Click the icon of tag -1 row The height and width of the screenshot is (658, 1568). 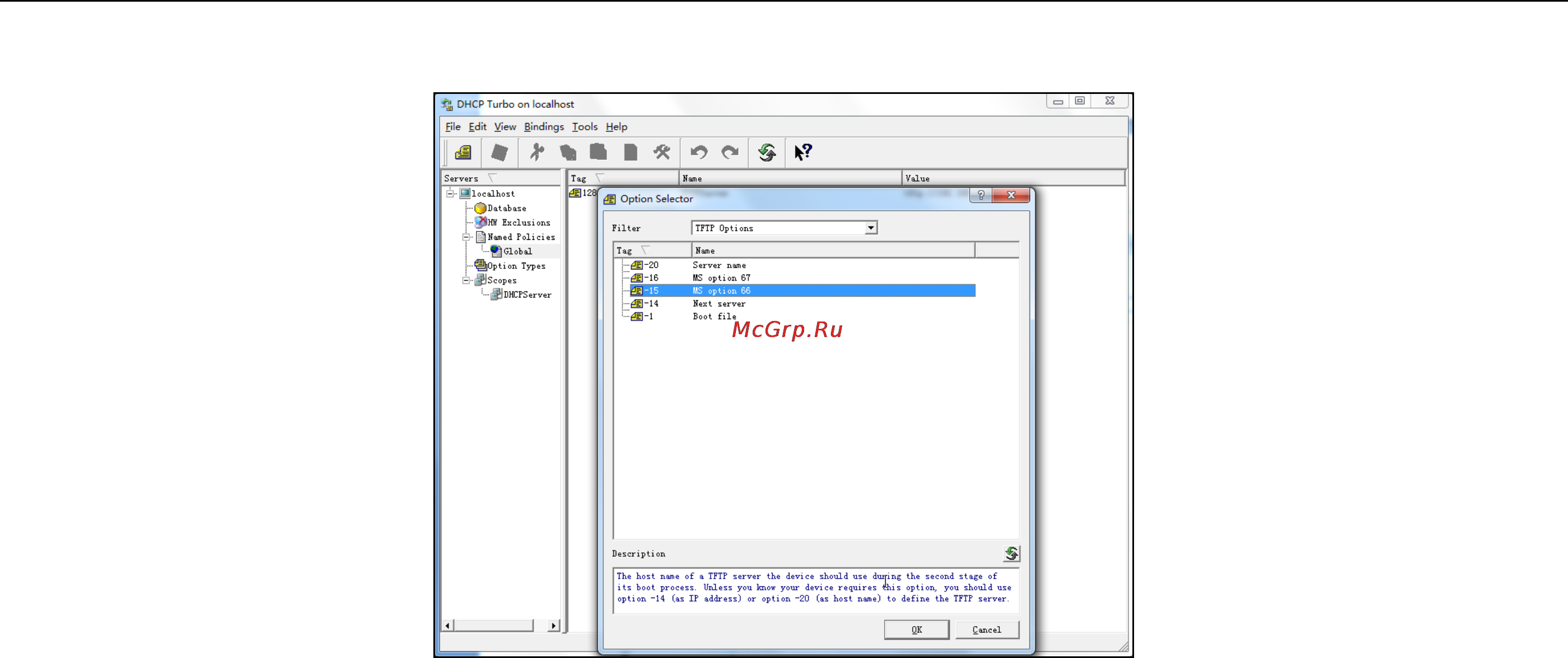coord(637,316)
